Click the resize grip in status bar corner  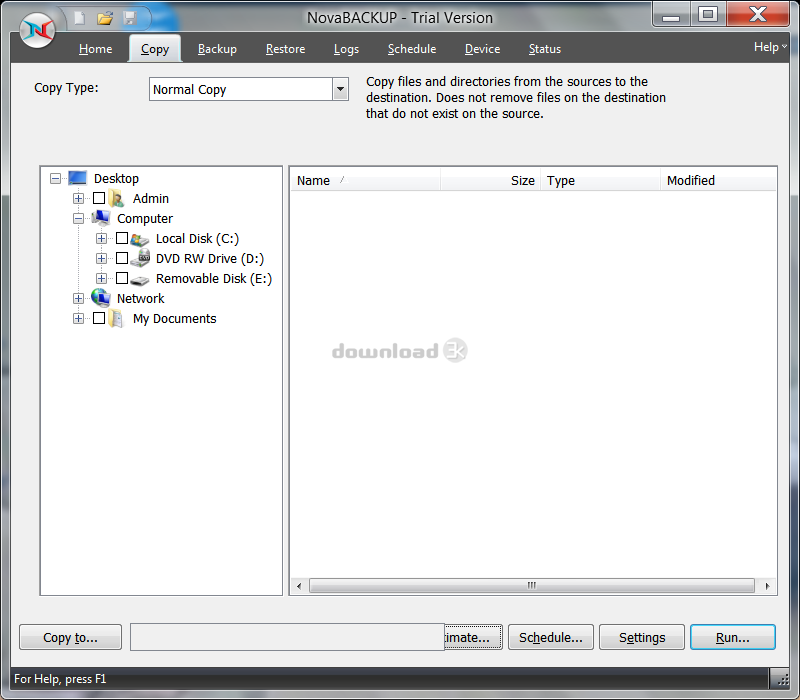click(783, 680)
